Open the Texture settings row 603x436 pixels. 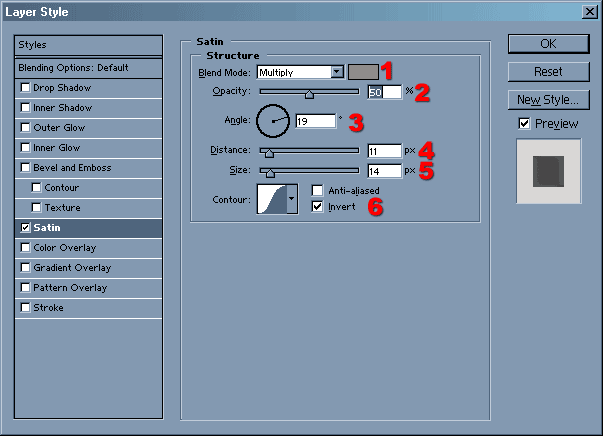coord(88,208)
